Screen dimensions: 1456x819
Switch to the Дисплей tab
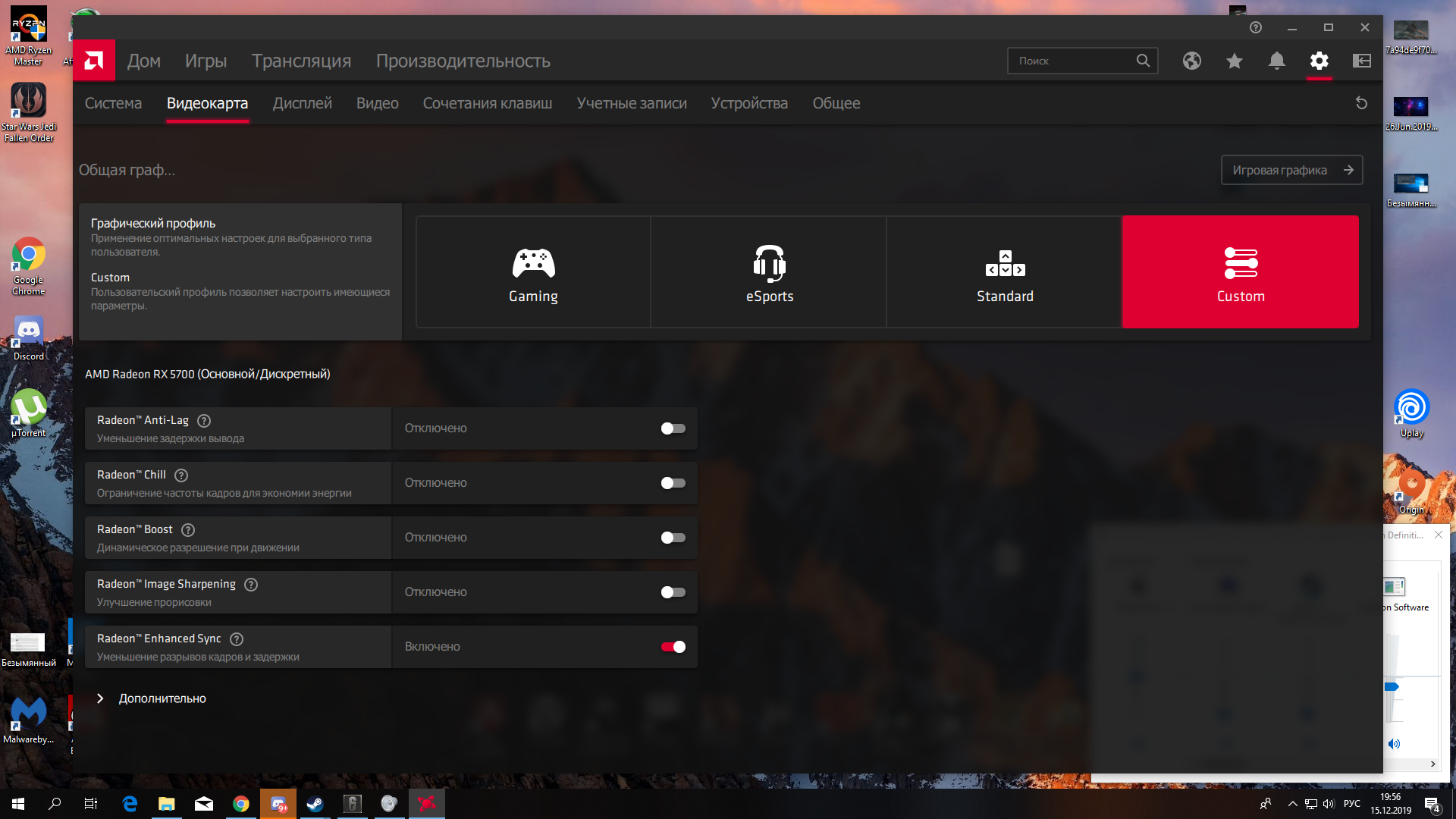302,103
